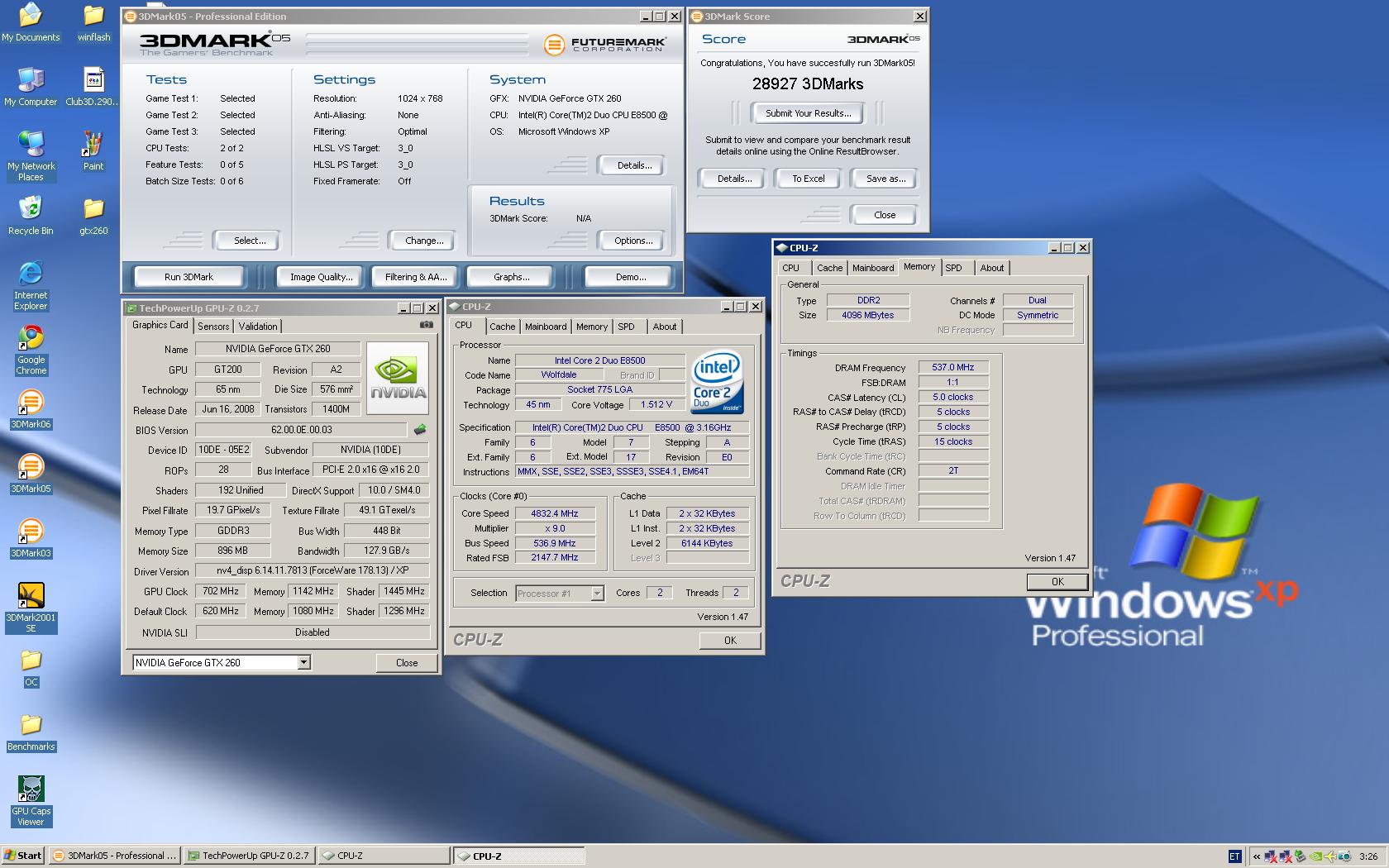Open the Club3D.290 file icon
Viewport: 1389px width, 868px height.
93,87
